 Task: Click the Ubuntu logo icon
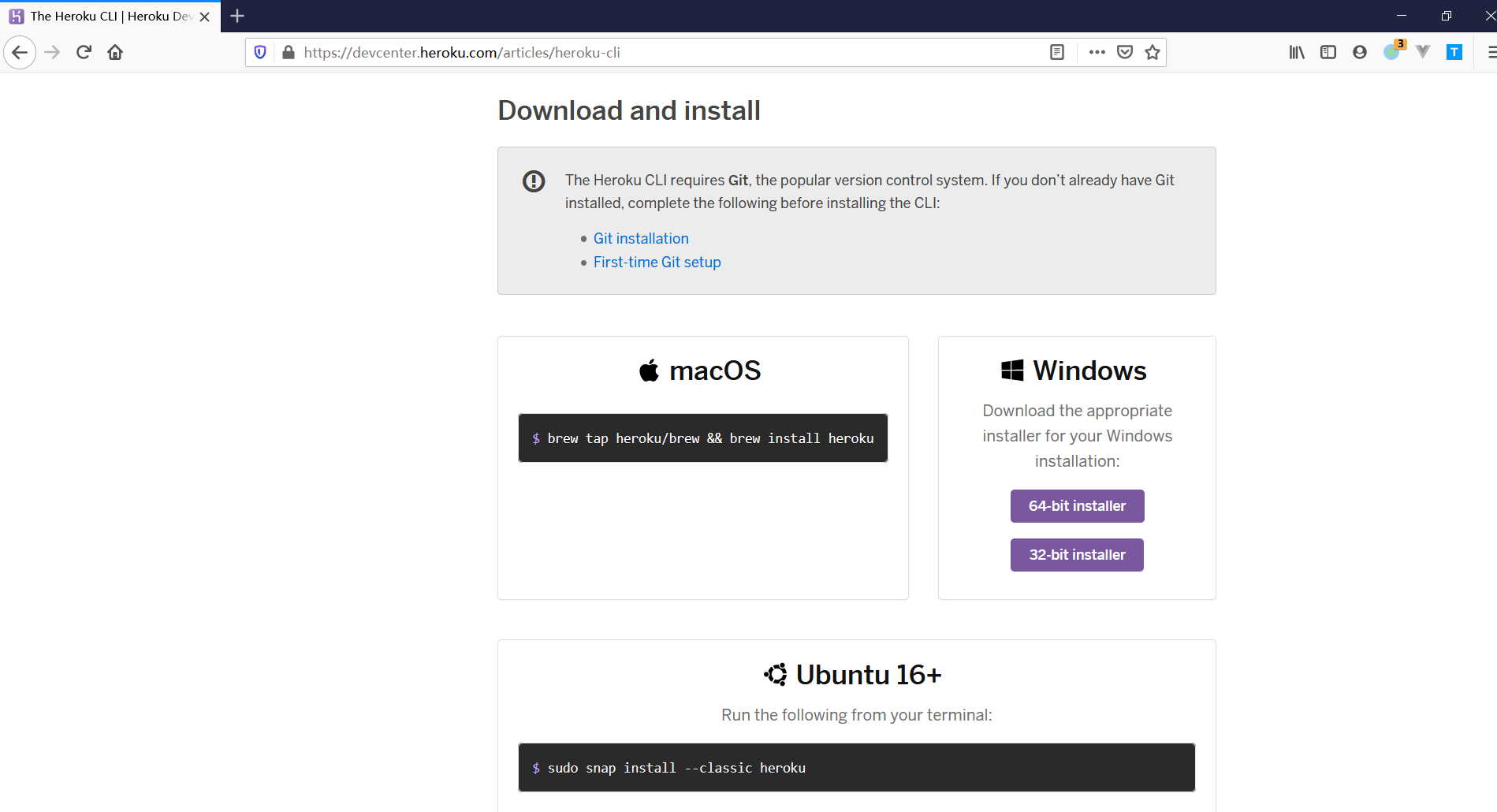coord(776,675)
